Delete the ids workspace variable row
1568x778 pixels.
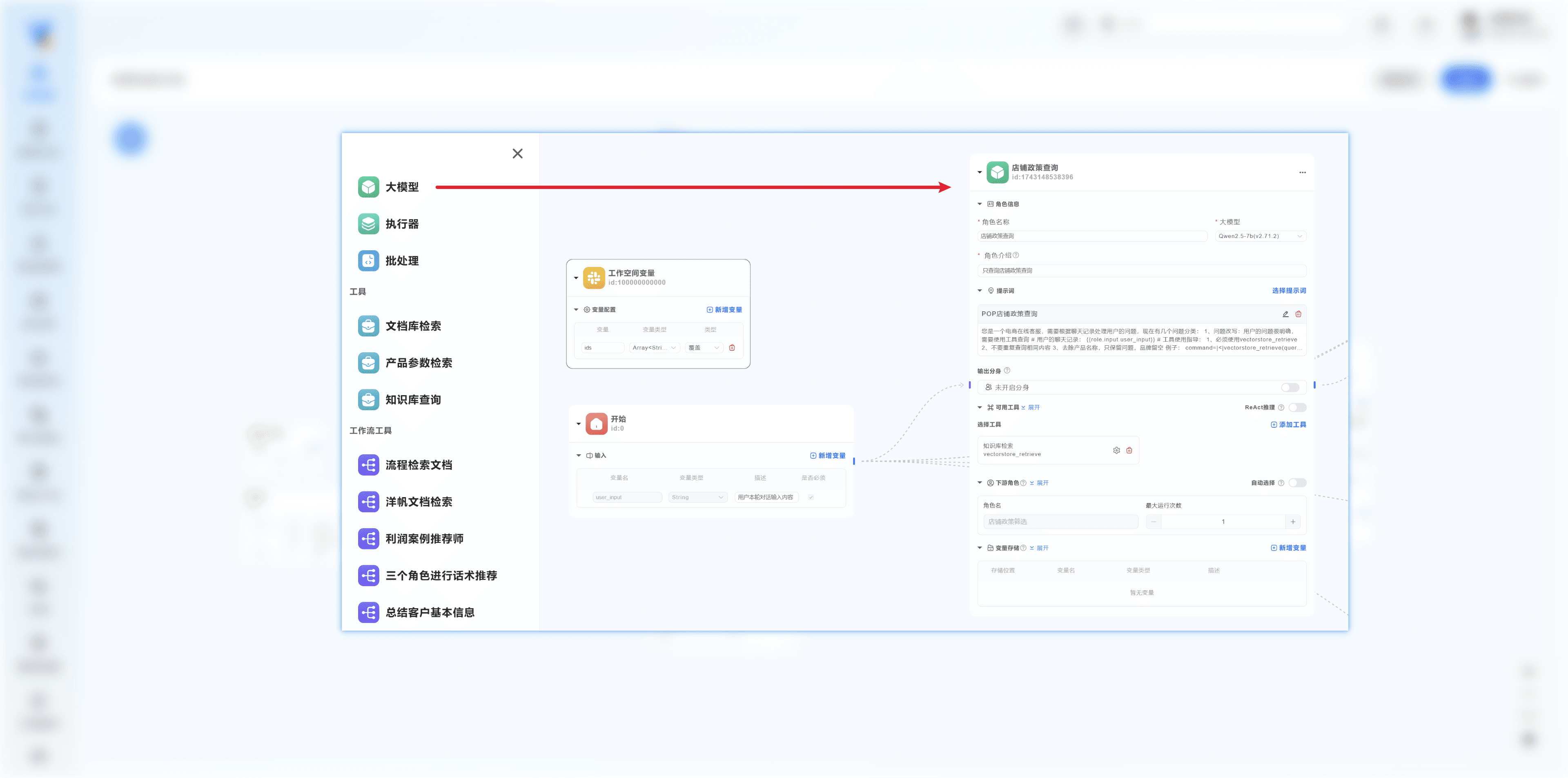(x=732, y=348)
